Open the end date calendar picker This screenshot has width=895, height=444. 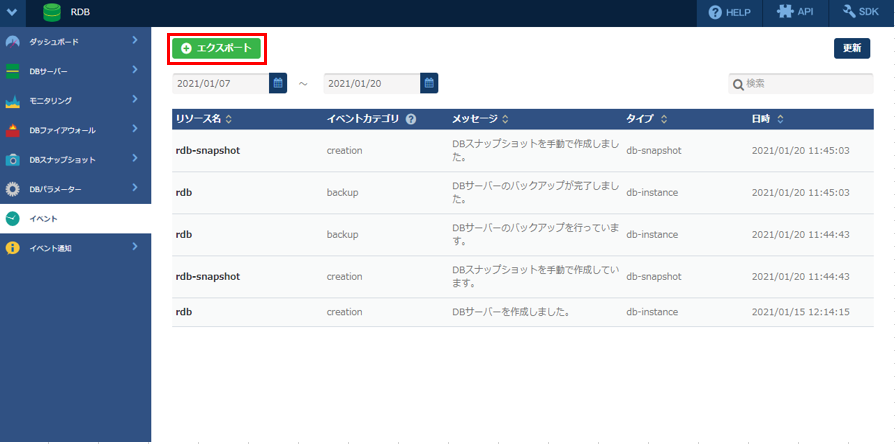(x=429, y=83)
